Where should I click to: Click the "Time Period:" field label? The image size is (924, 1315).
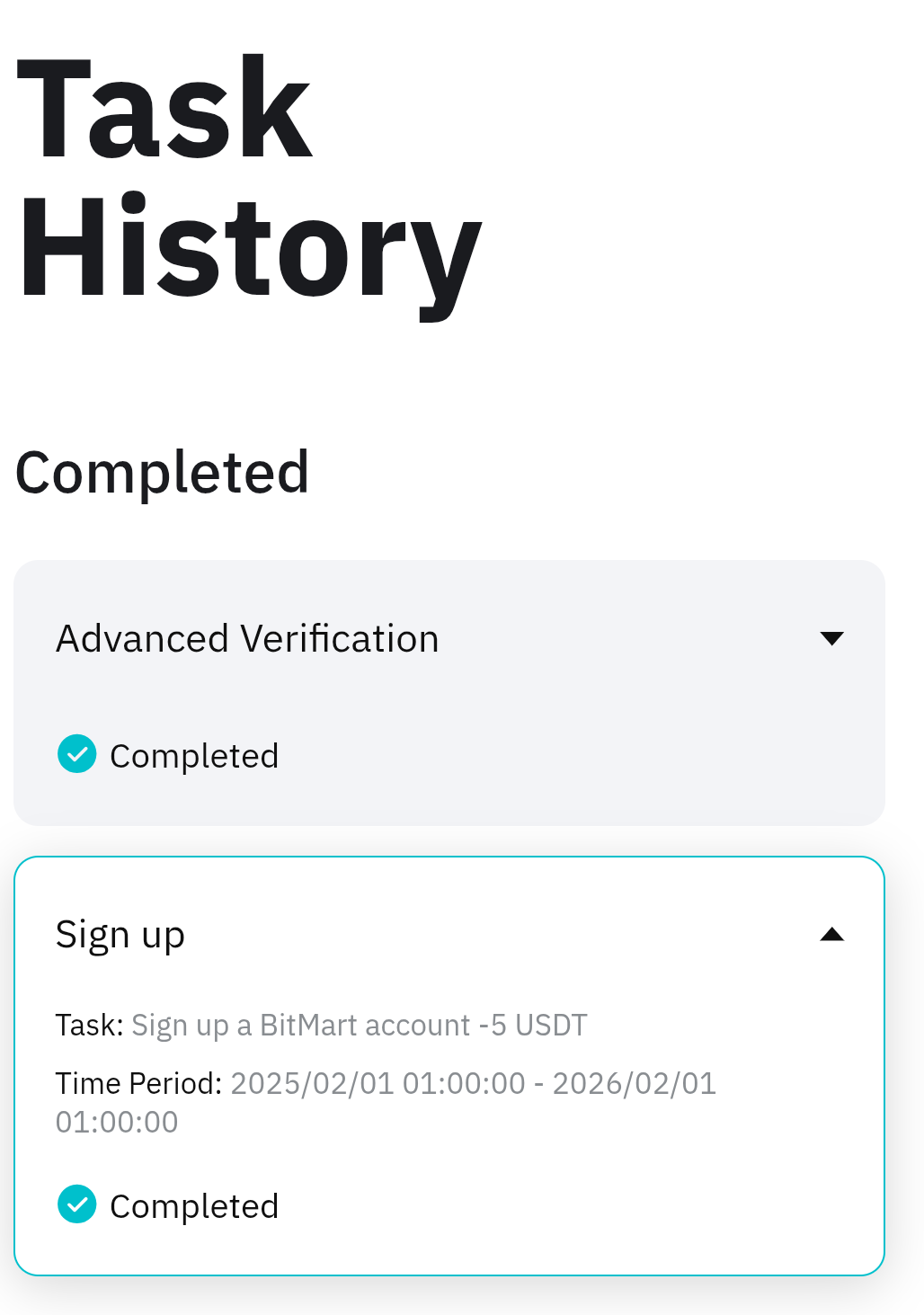click(138, 1084)
